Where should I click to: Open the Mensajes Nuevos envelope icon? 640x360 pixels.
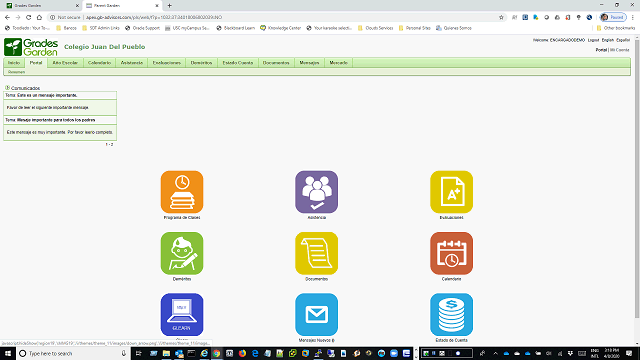316,315
